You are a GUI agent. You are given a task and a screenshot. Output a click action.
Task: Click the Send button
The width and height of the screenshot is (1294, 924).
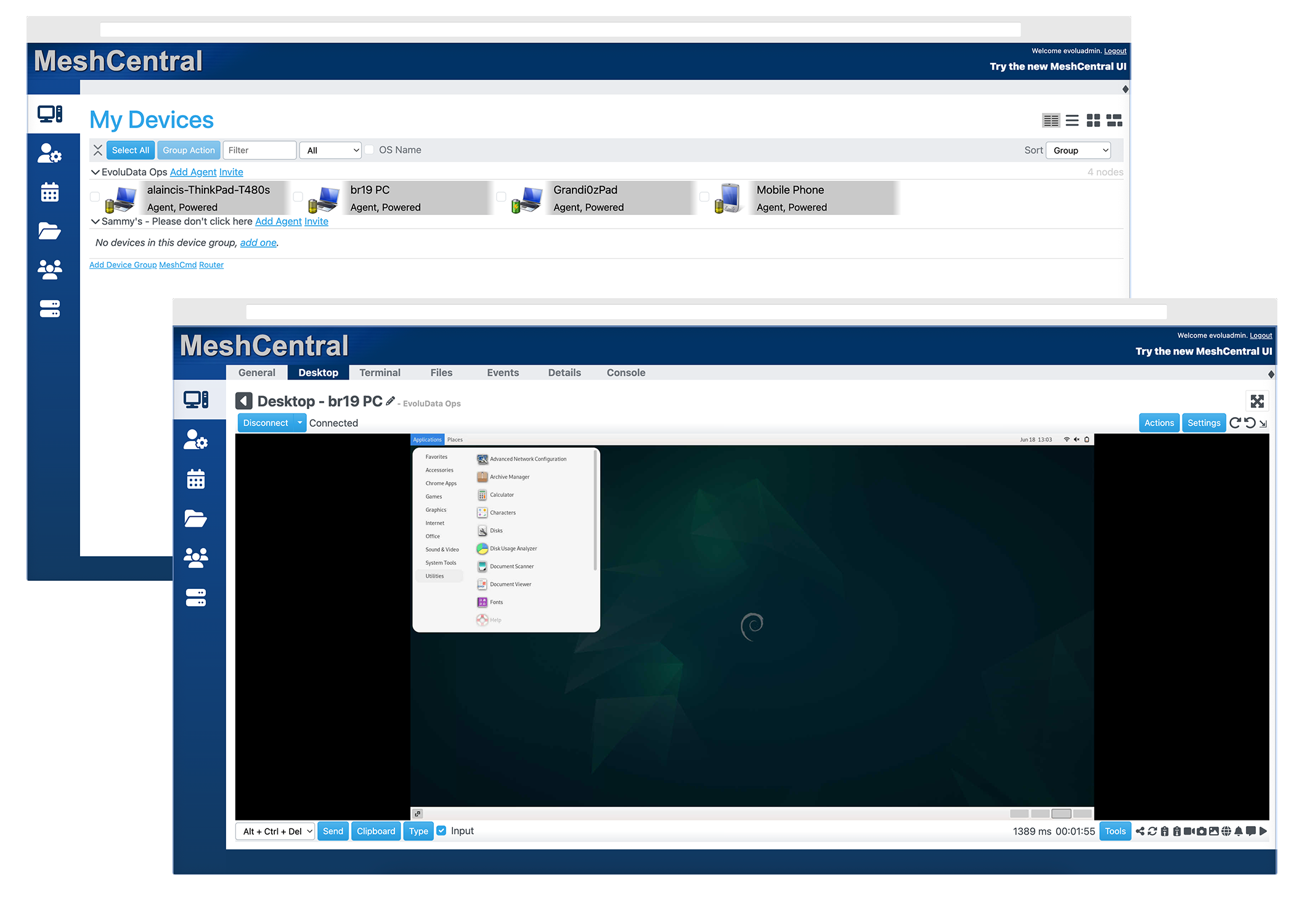coord(333,831)
